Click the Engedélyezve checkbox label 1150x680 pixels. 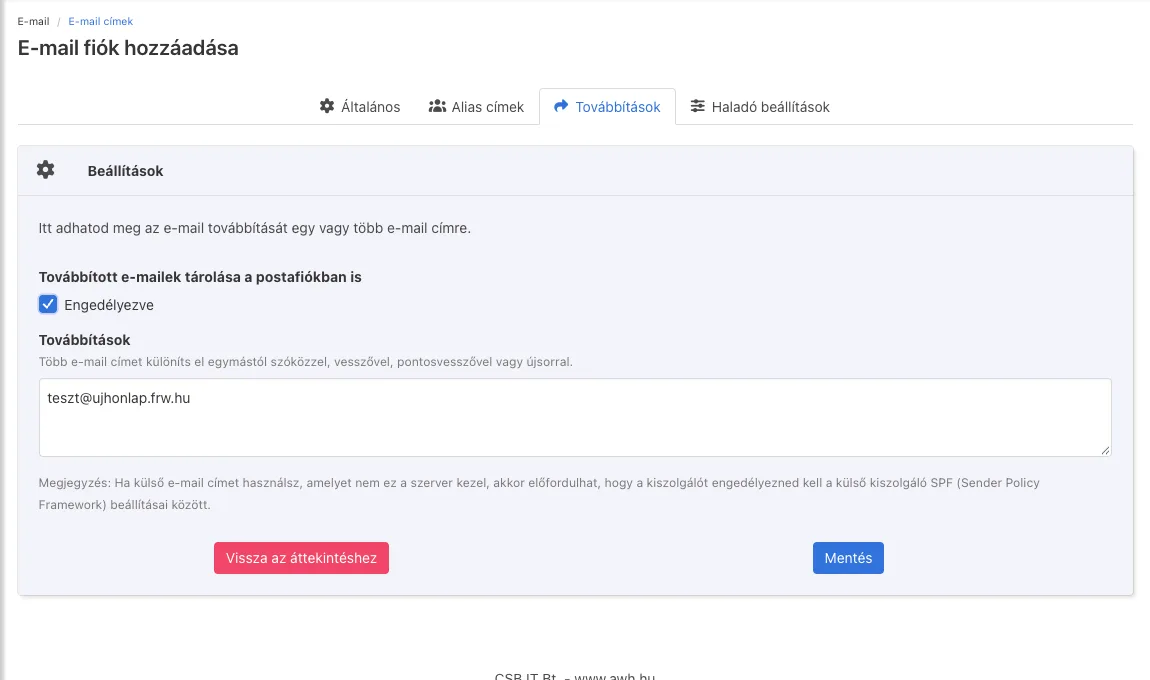(x=109, y=305)
